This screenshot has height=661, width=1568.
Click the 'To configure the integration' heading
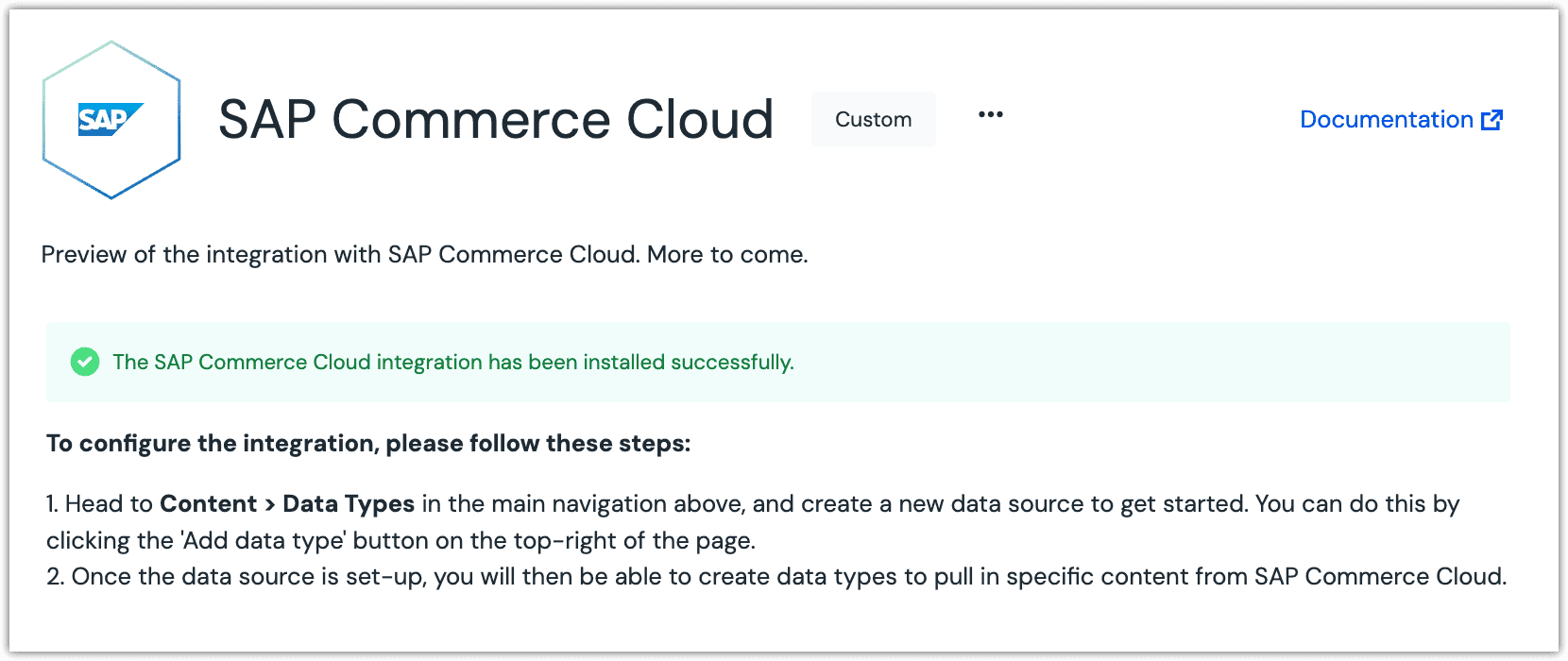[368, 444]
